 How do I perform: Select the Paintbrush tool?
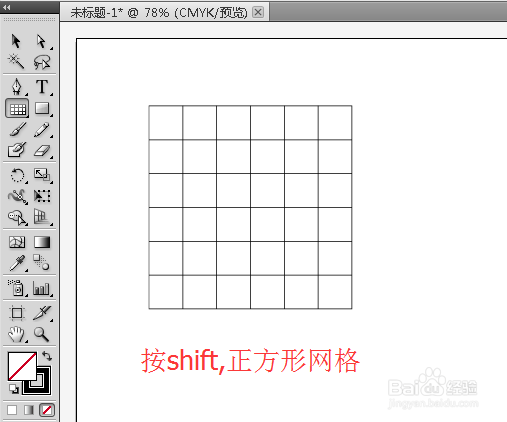click(17, 129)
